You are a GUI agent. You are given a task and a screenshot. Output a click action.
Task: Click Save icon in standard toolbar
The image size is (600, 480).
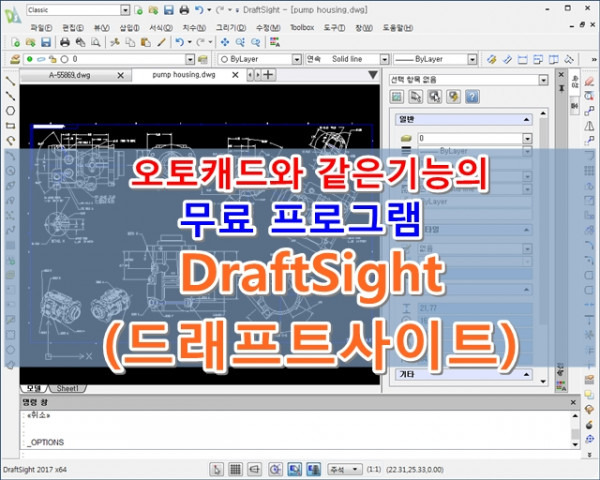click(46, 42)
